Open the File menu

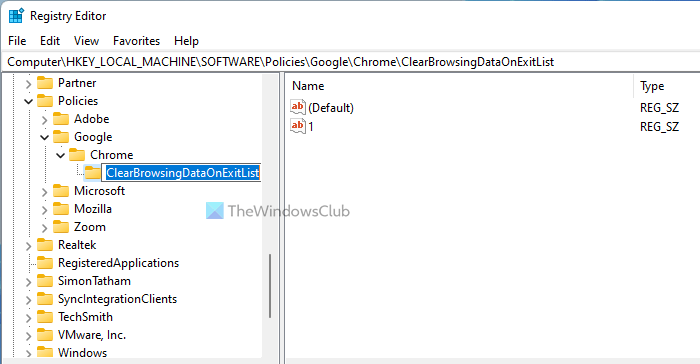pyautogui.click(x=17, y=41)
